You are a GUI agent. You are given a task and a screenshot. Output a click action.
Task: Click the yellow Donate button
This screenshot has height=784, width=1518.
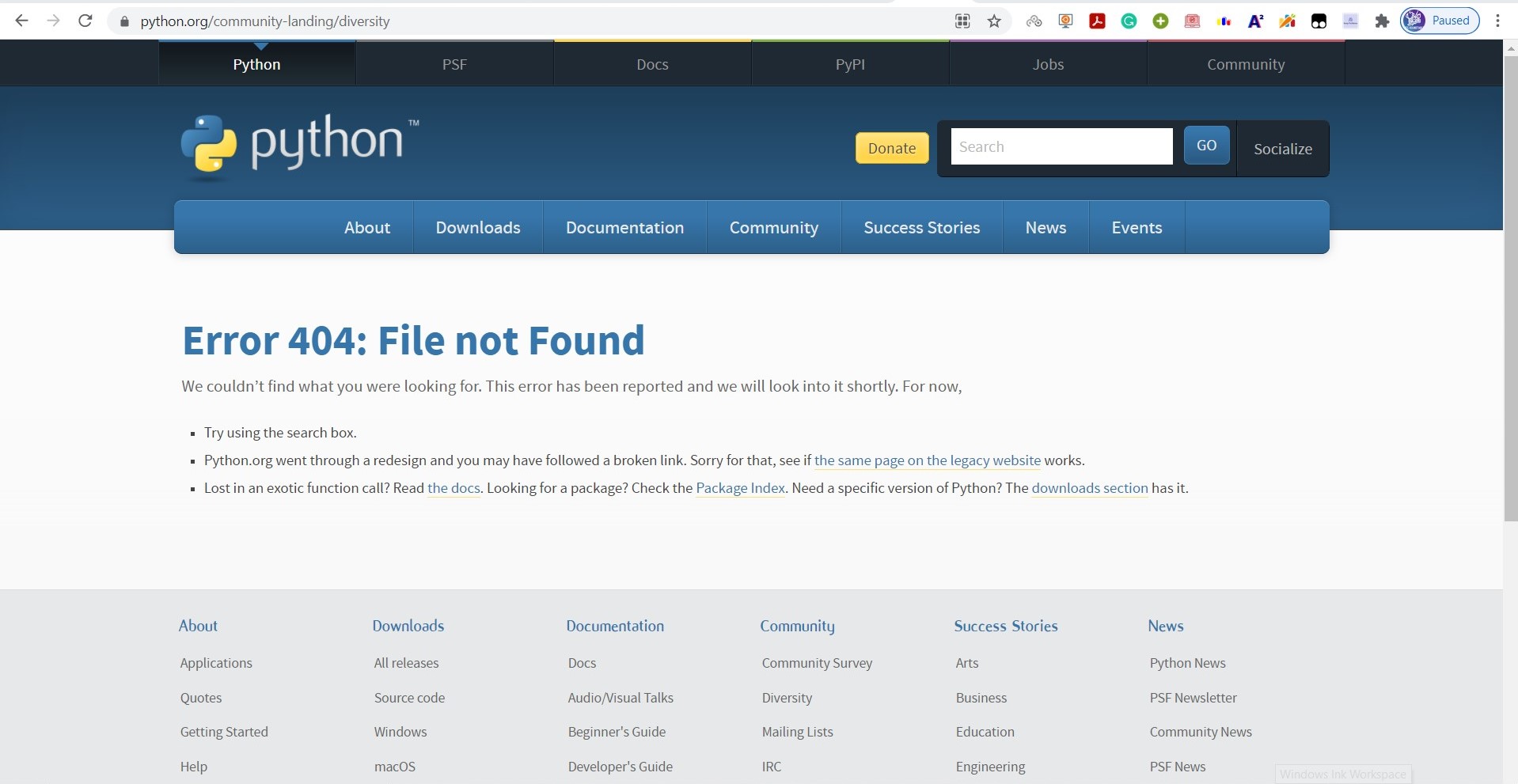pyautogui.click(x=892, y=148)
